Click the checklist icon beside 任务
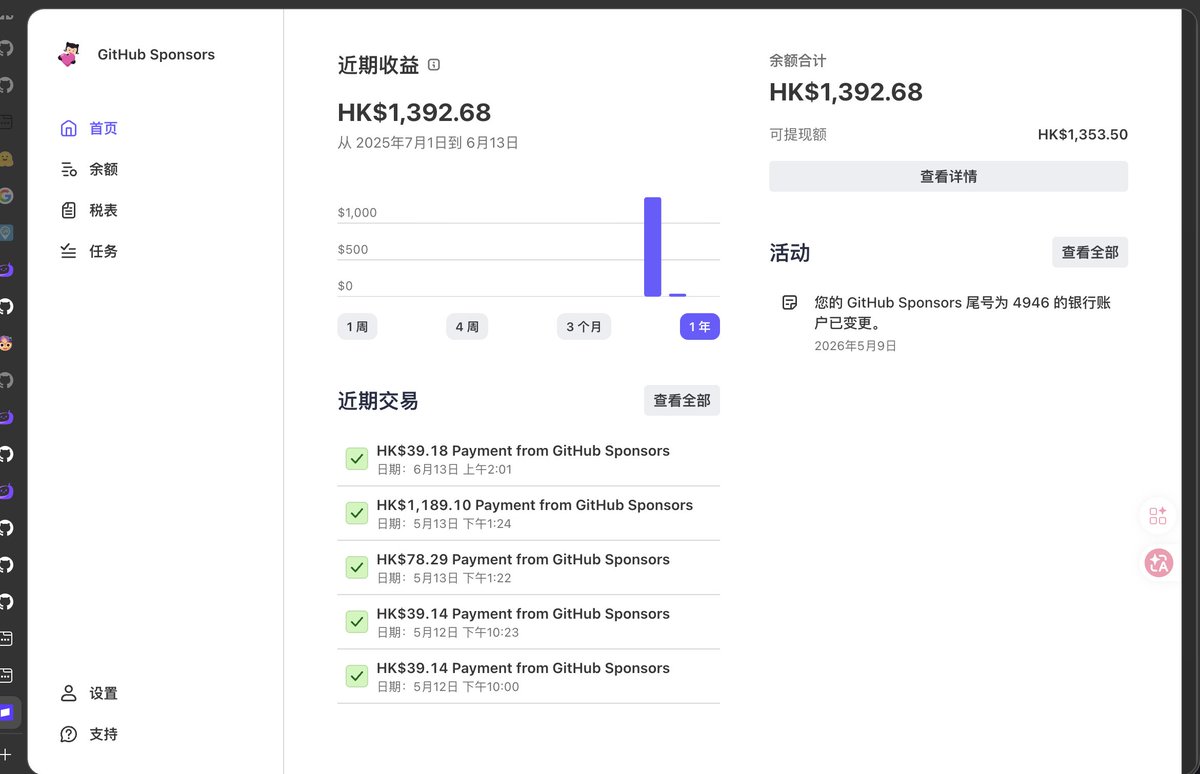Viewport: 1200px width, 774px height. click(x=68, y=251)
